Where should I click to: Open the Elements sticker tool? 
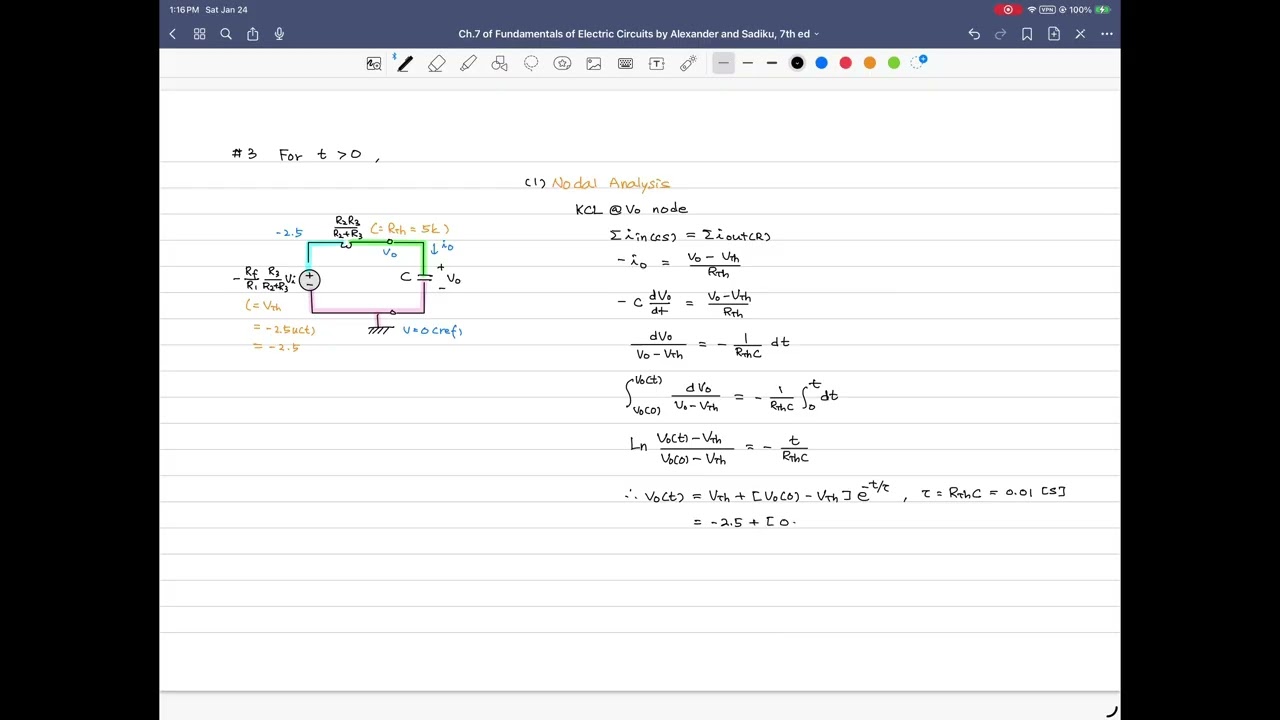point(563,63)
